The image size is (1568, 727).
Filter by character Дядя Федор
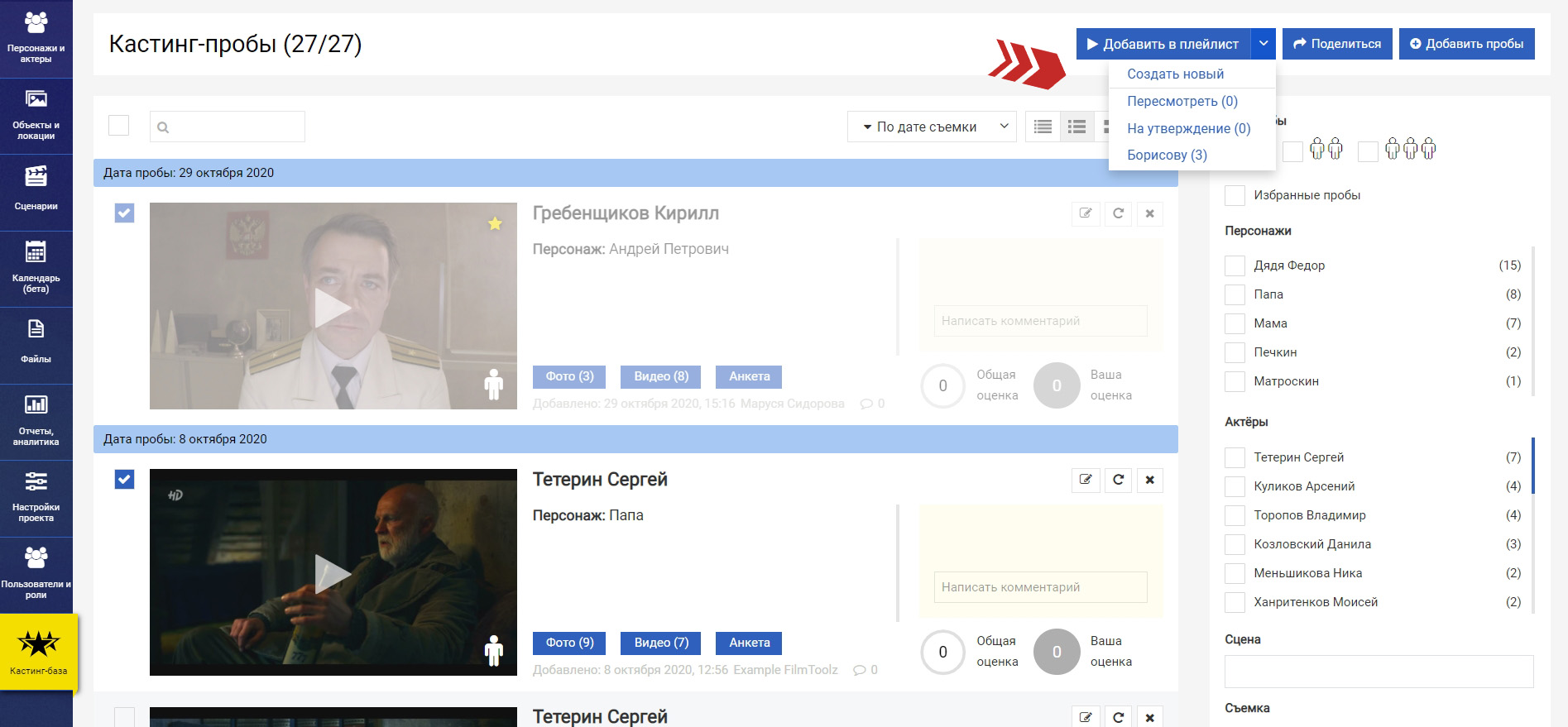tap(1235, 265)
